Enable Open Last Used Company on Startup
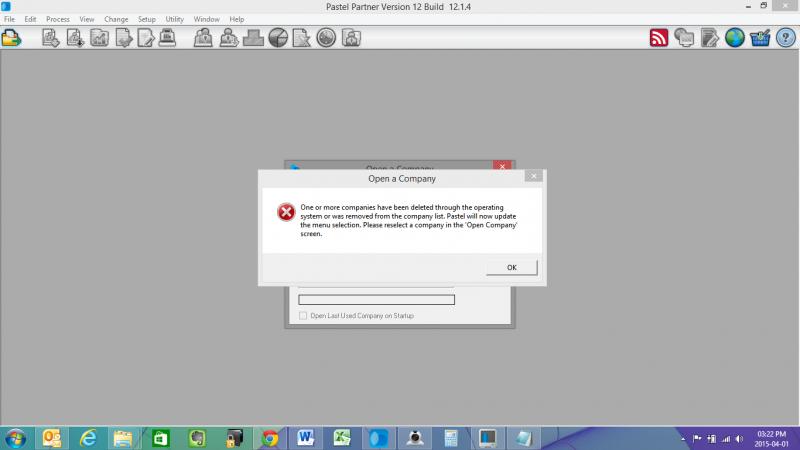The width and height of the screenshot is (800, 450). click(x=305, y=316)
